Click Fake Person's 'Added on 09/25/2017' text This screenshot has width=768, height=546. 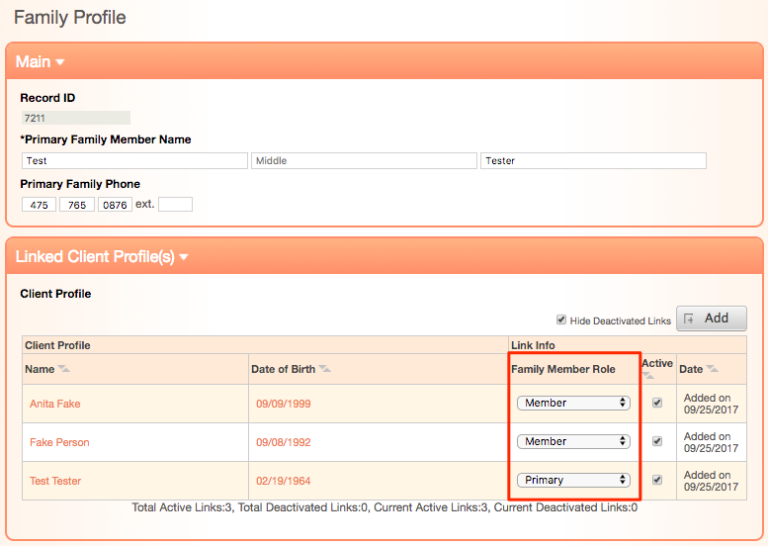point(711,442)
